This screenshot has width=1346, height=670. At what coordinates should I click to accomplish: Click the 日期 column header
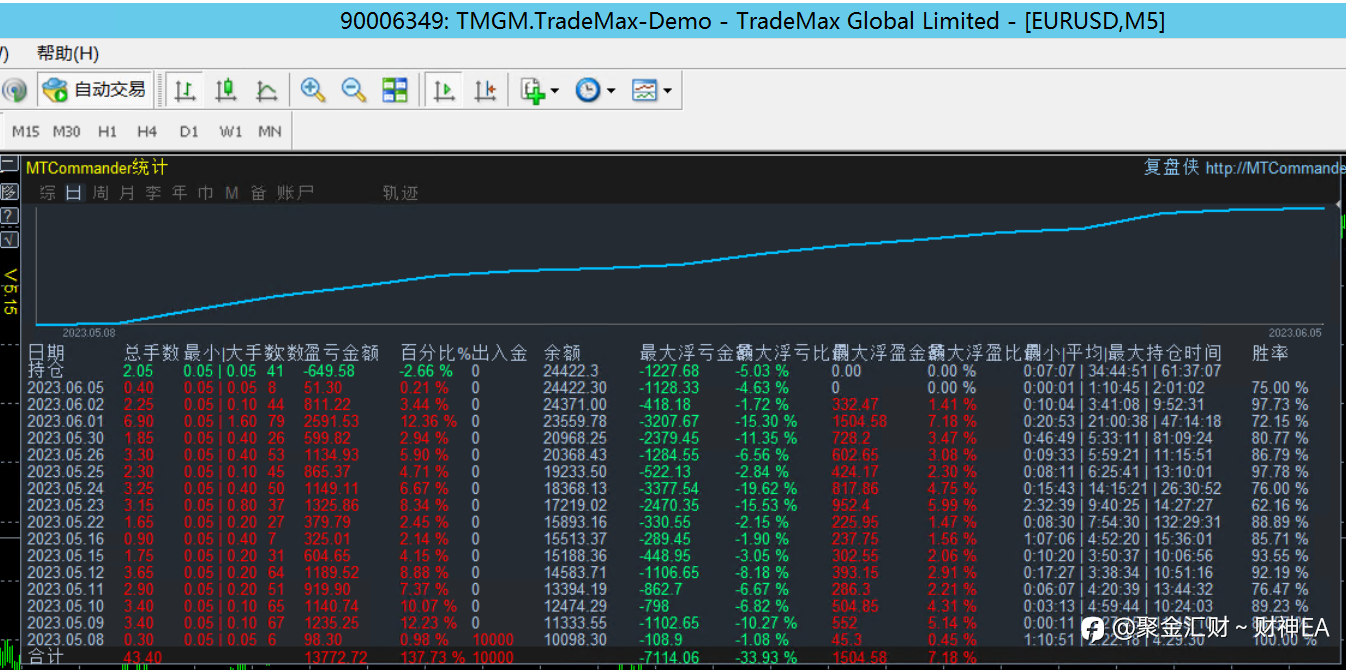coord(46,353)
